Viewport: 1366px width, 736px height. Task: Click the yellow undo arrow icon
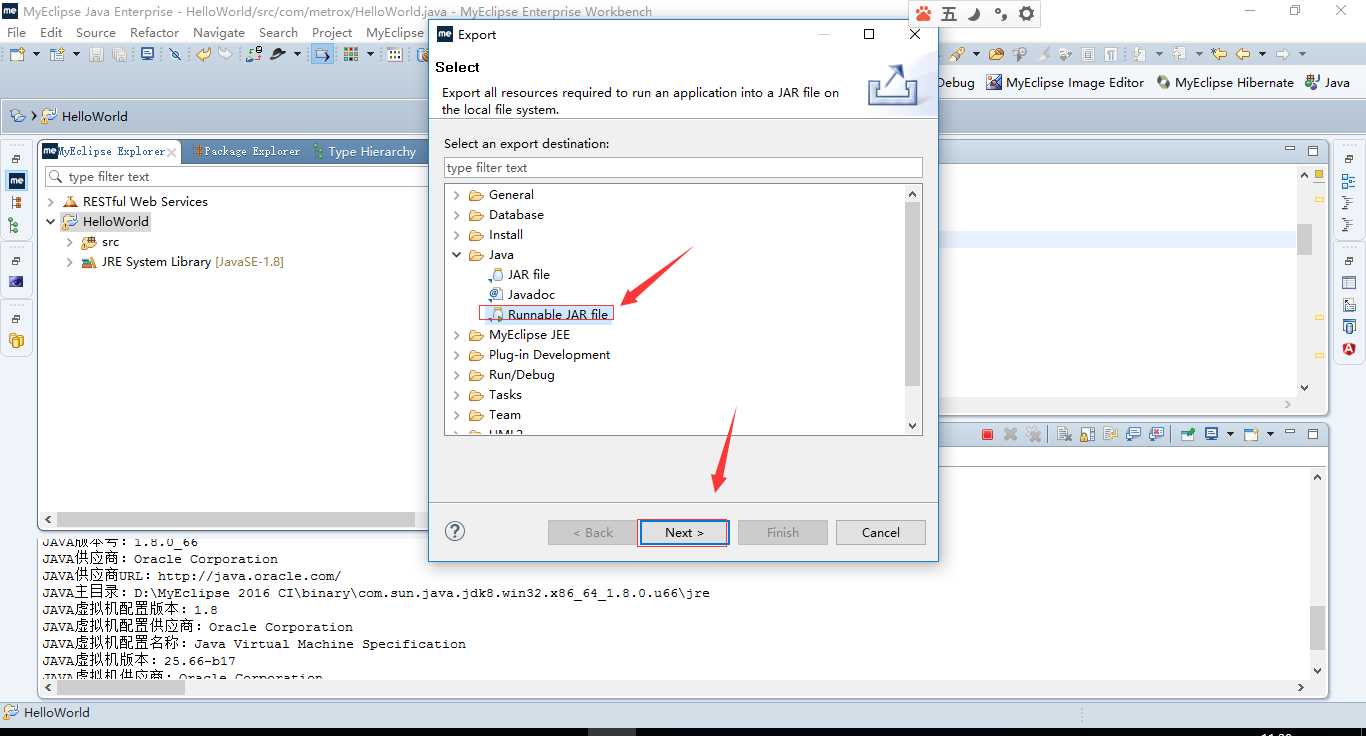204,54
